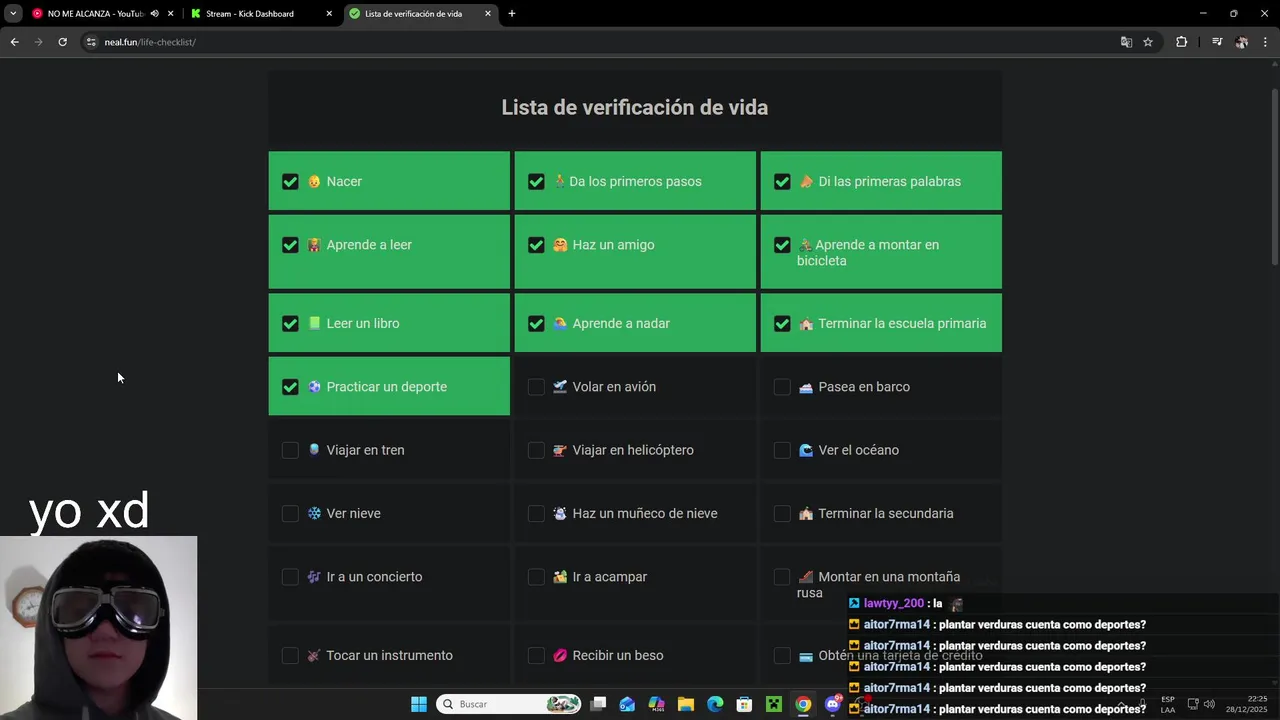This screenshot has width=1280, height=720.
Task: Uncheck Aprende a montar en bicicleta
Action: (x=782, y=244)
